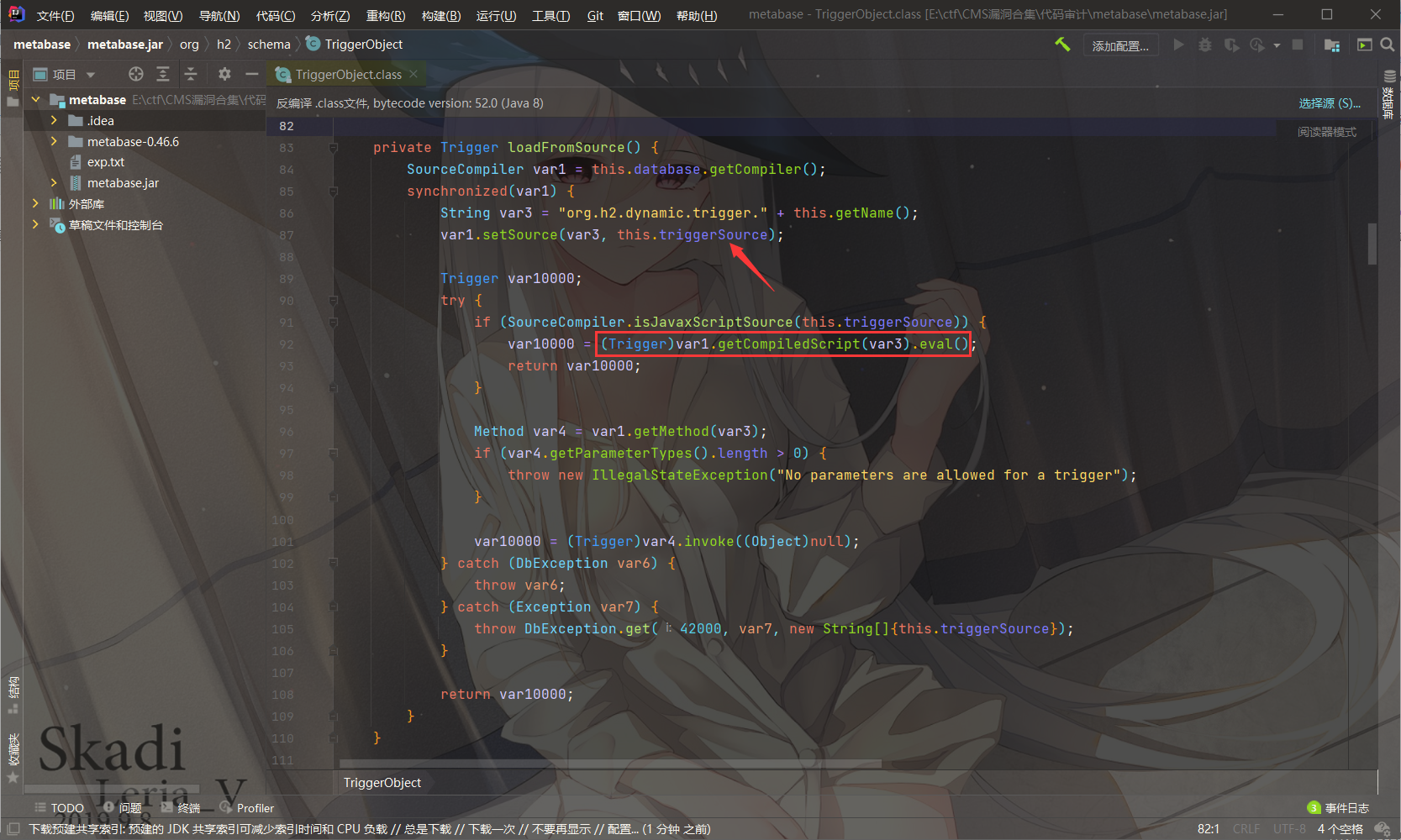This screenshot has height=840, width=1401.
Task: Open the Database tool window on right edge
Action: pos(1389,94)
